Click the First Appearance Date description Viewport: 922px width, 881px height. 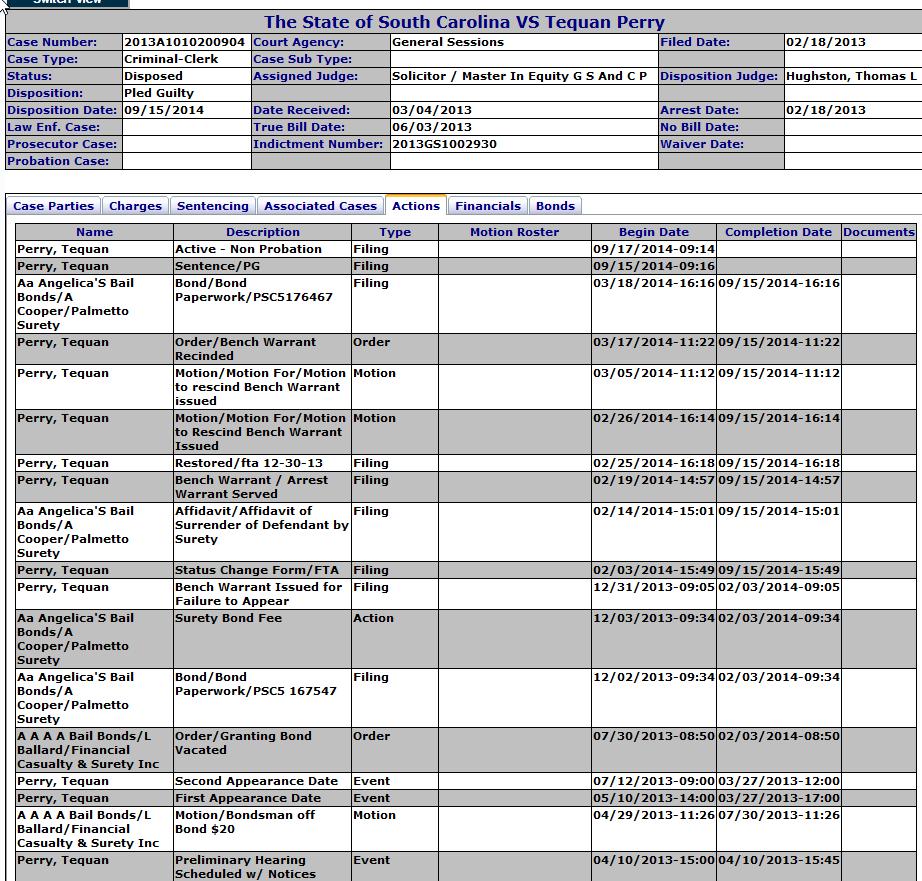point(248,798)
